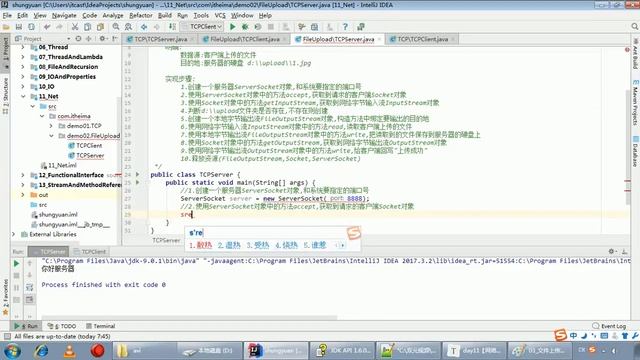Open the Event Log button
Screen dimensions: 640x360
(609, 326)
